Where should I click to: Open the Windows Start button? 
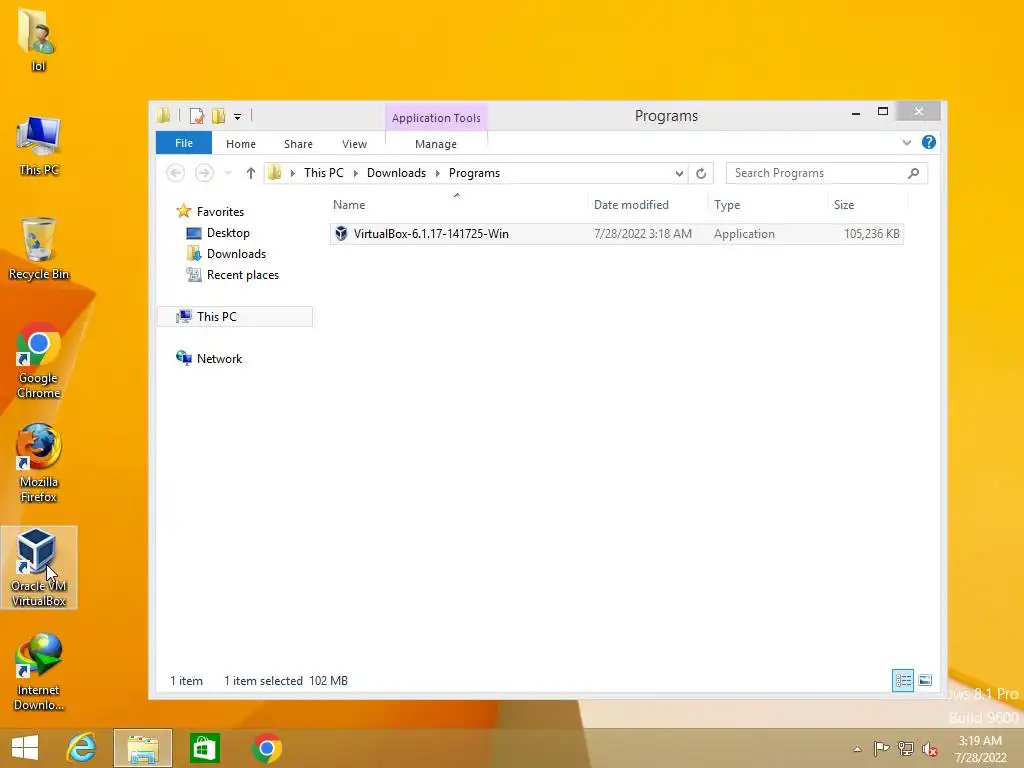pos(25,748)
